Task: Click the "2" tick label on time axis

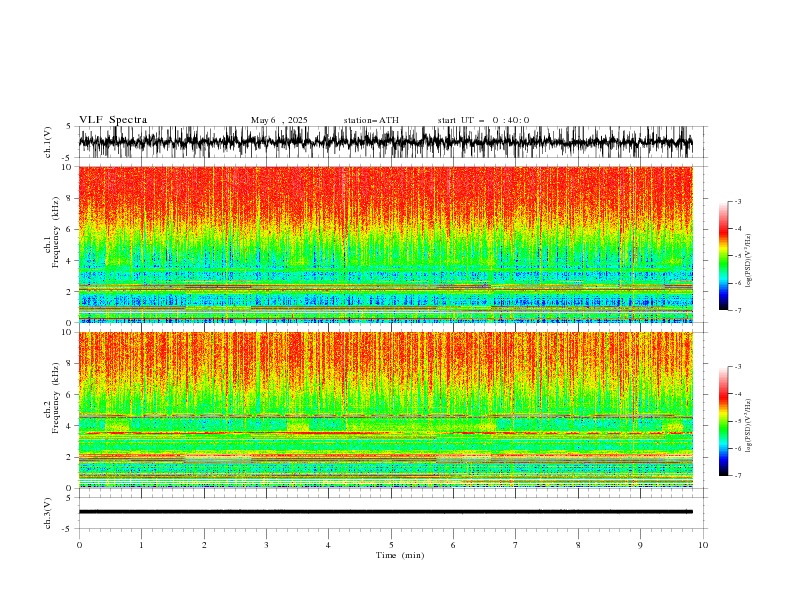Action: click(x=204, y=545)
